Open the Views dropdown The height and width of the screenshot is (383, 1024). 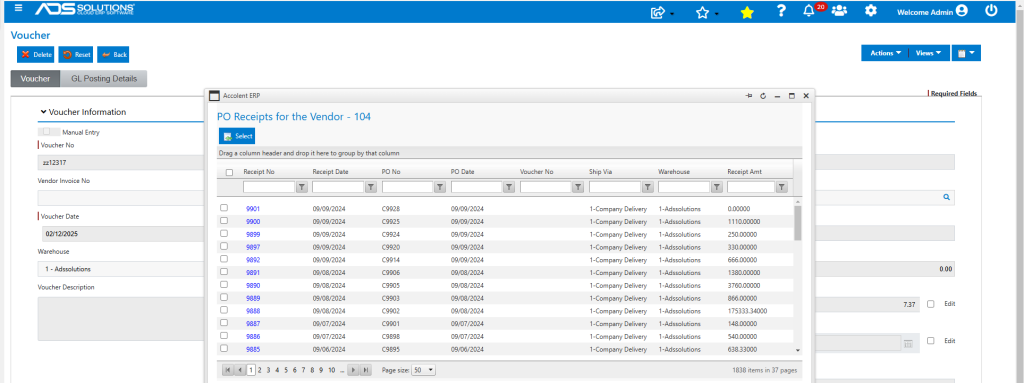coord(928,53)
